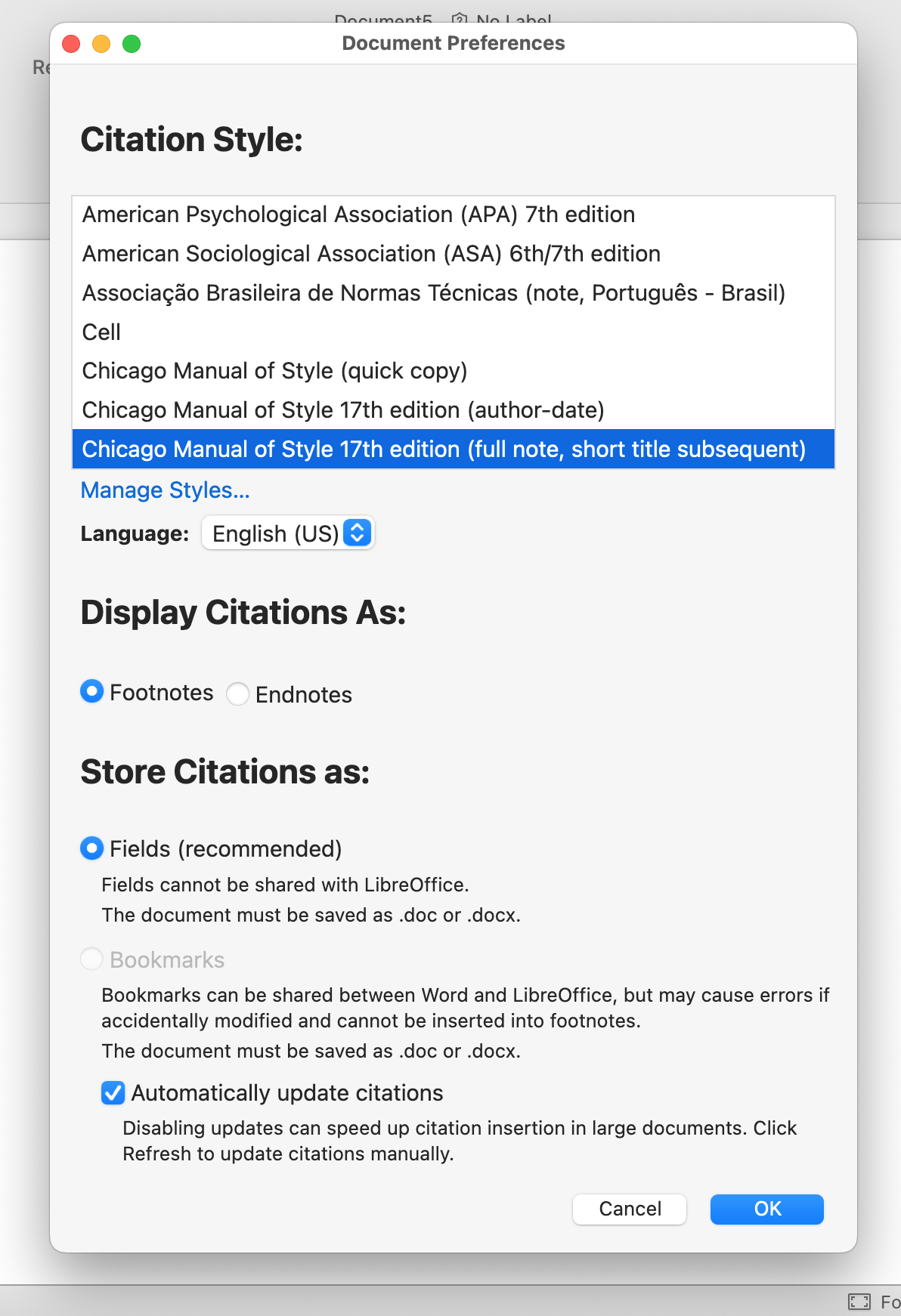Viewport: 901px width, 1316px height.
Task: Choose Associação Brasileira de Normas Técnicas style
Action: (x=454, y=293)
